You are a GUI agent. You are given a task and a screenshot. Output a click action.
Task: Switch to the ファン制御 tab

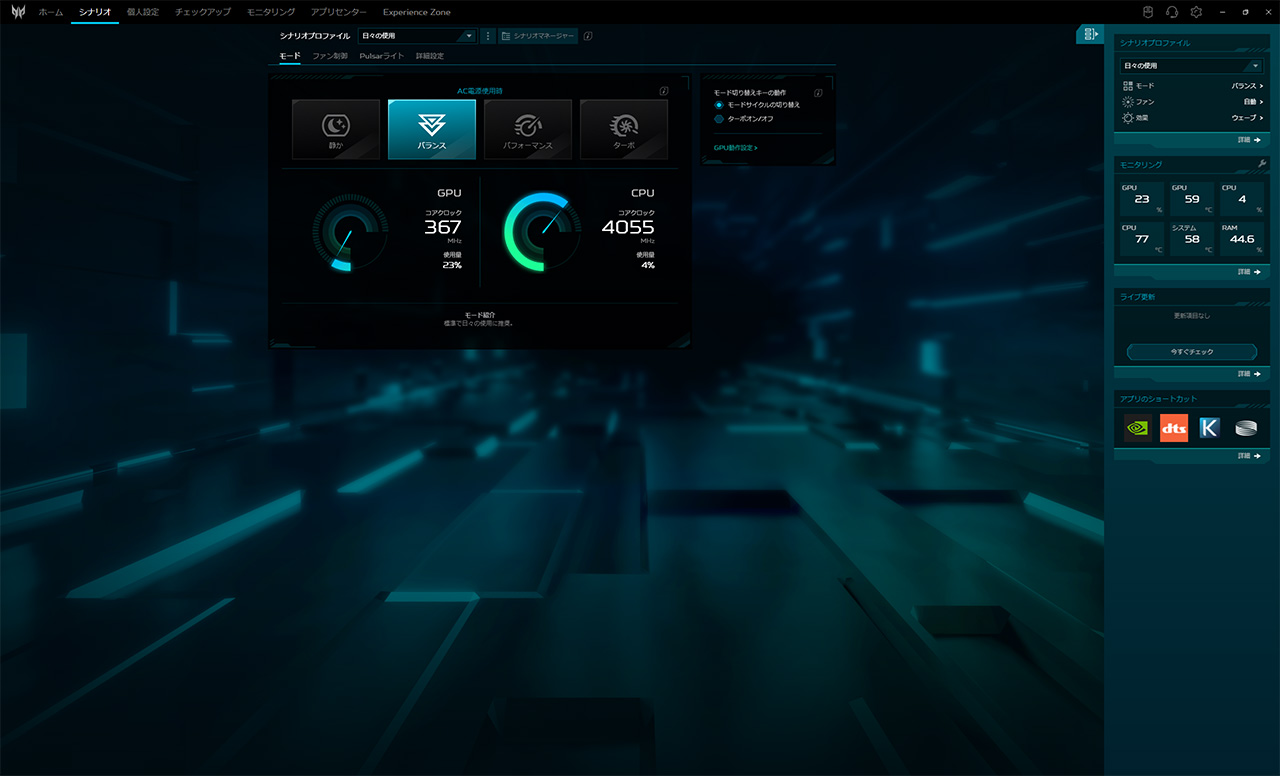[x=329, y=56]
